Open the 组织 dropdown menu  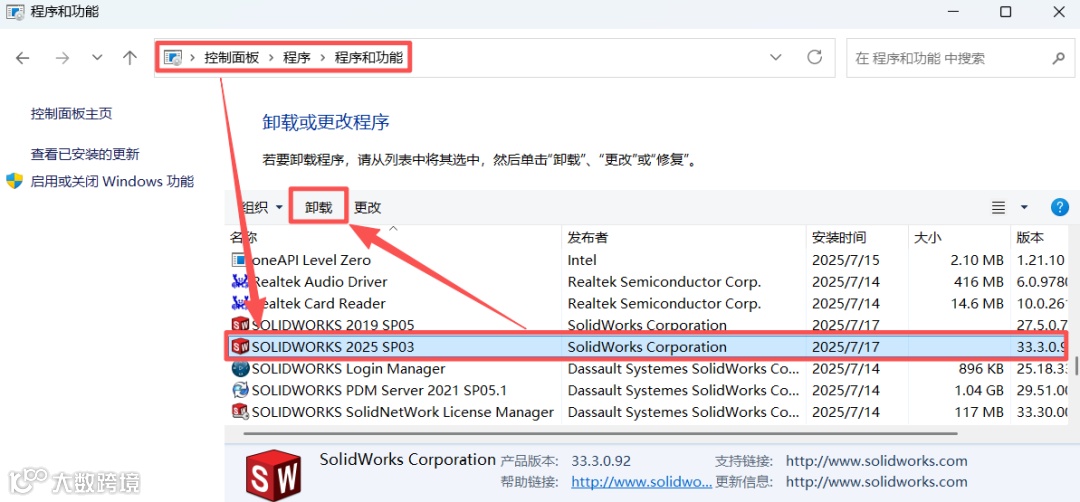pyautogui.click(x=262, y=207)
